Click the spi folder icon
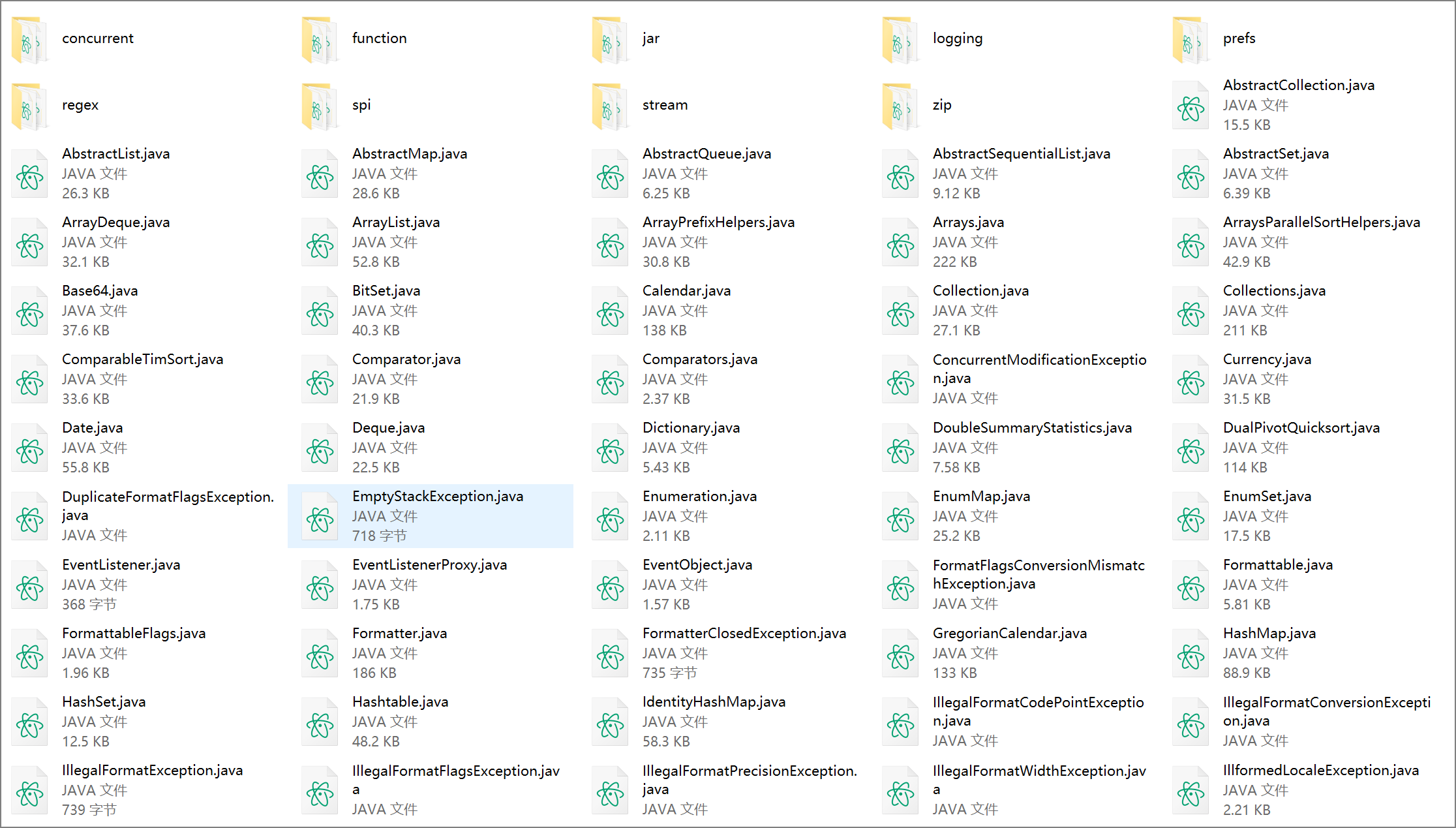This screenshot has height=828, width=1456. 320,107
